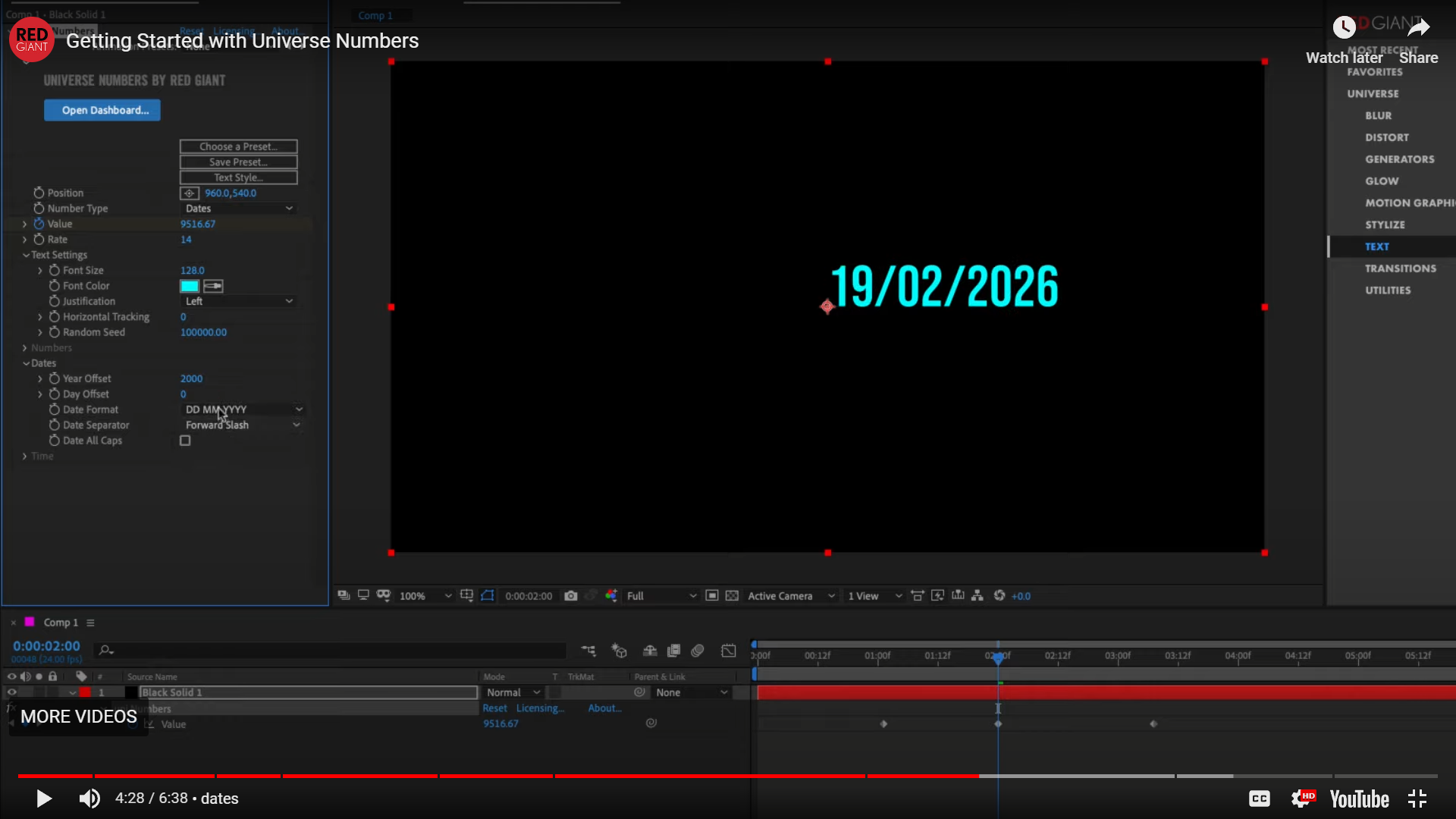The height and width of the screenshot is (819, 1456).
Task: Open the show channel RGB icon
Action: [611, 596]
